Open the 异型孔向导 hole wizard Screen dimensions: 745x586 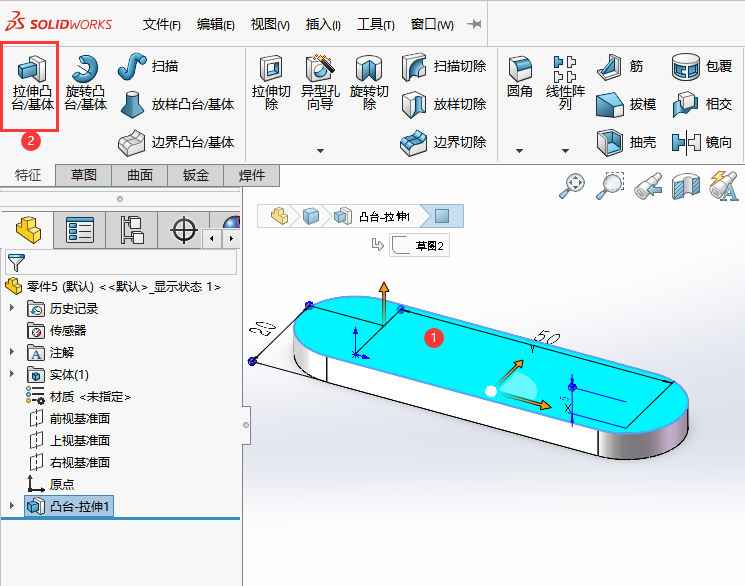(320, 84)
